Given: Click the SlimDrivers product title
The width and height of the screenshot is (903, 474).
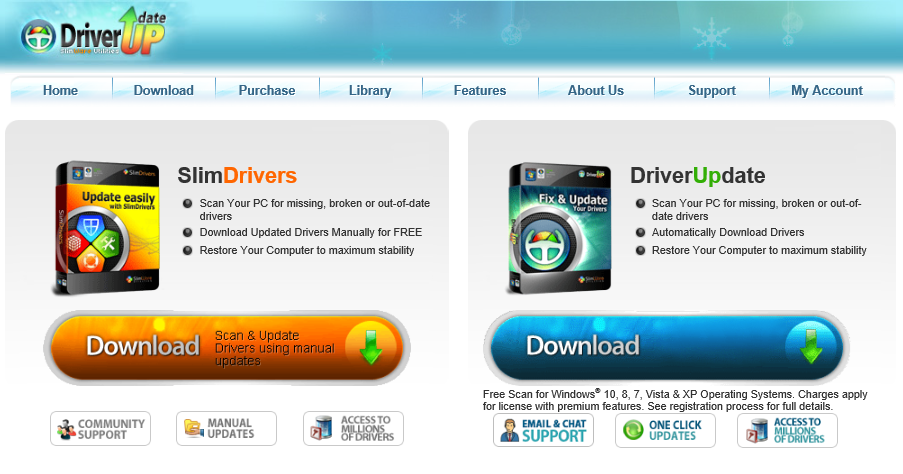Looking at the screenshot, I should click(237, 176).
